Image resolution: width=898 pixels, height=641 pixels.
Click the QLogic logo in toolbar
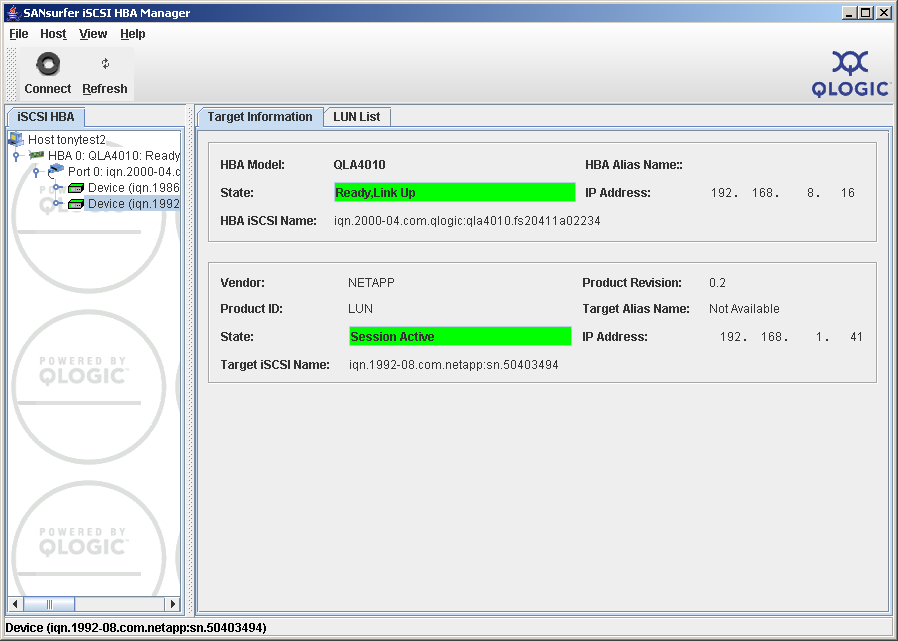click(x=850, y=74)
